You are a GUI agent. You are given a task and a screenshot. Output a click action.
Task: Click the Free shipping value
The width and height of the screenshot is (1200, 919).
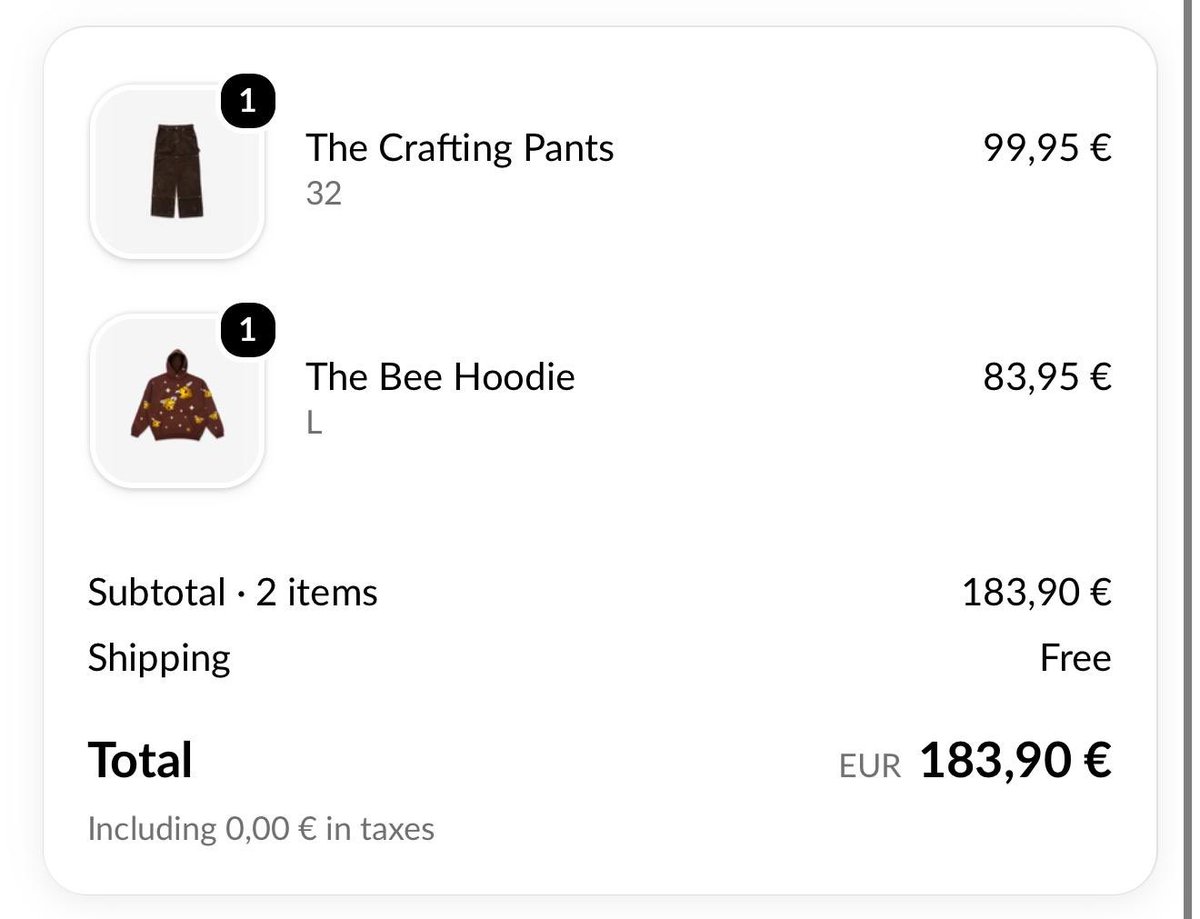tap(1076, 659)
